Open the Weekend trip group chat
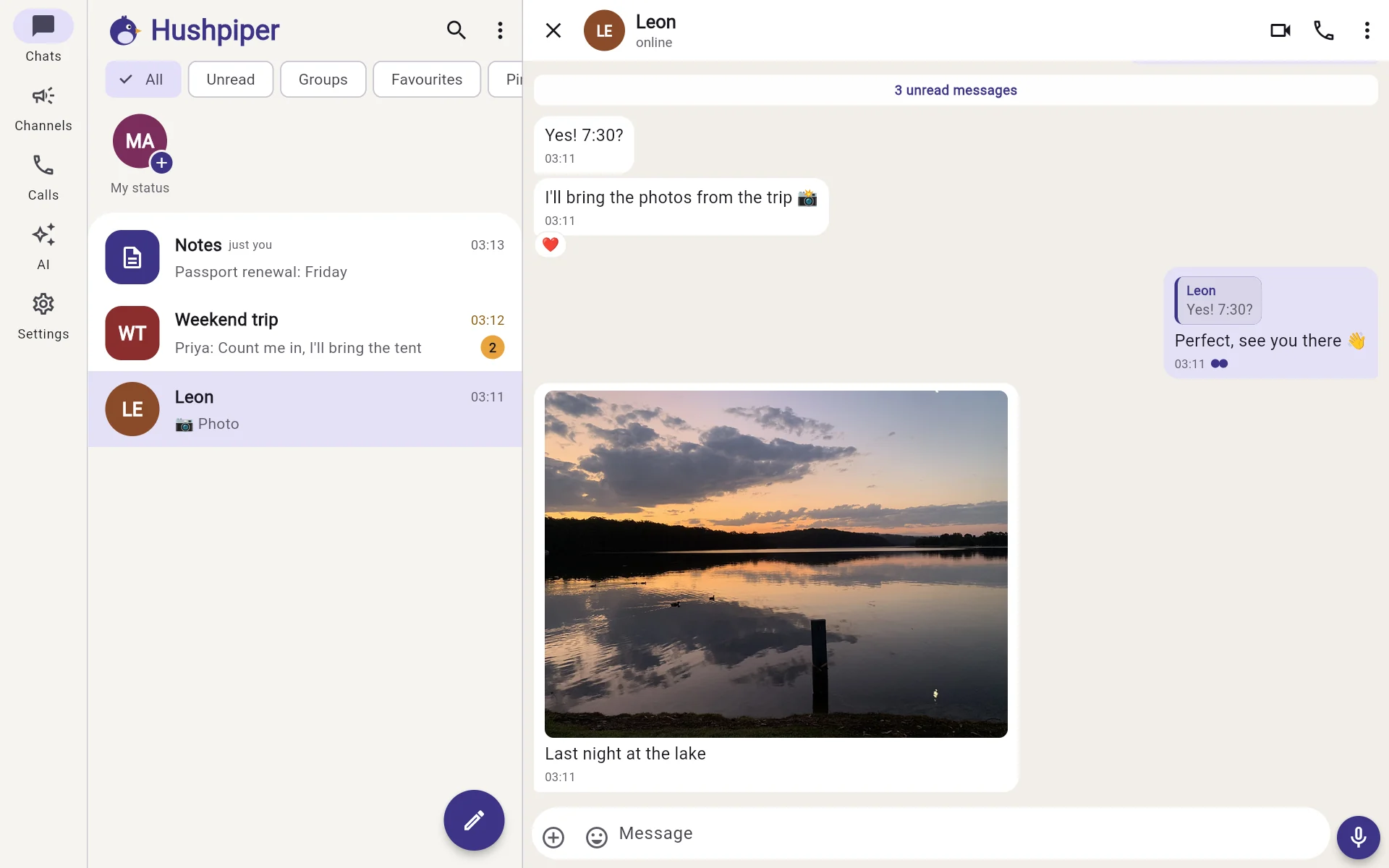The width and height of the screenshot is (1389, 868). tap(305, 333)
